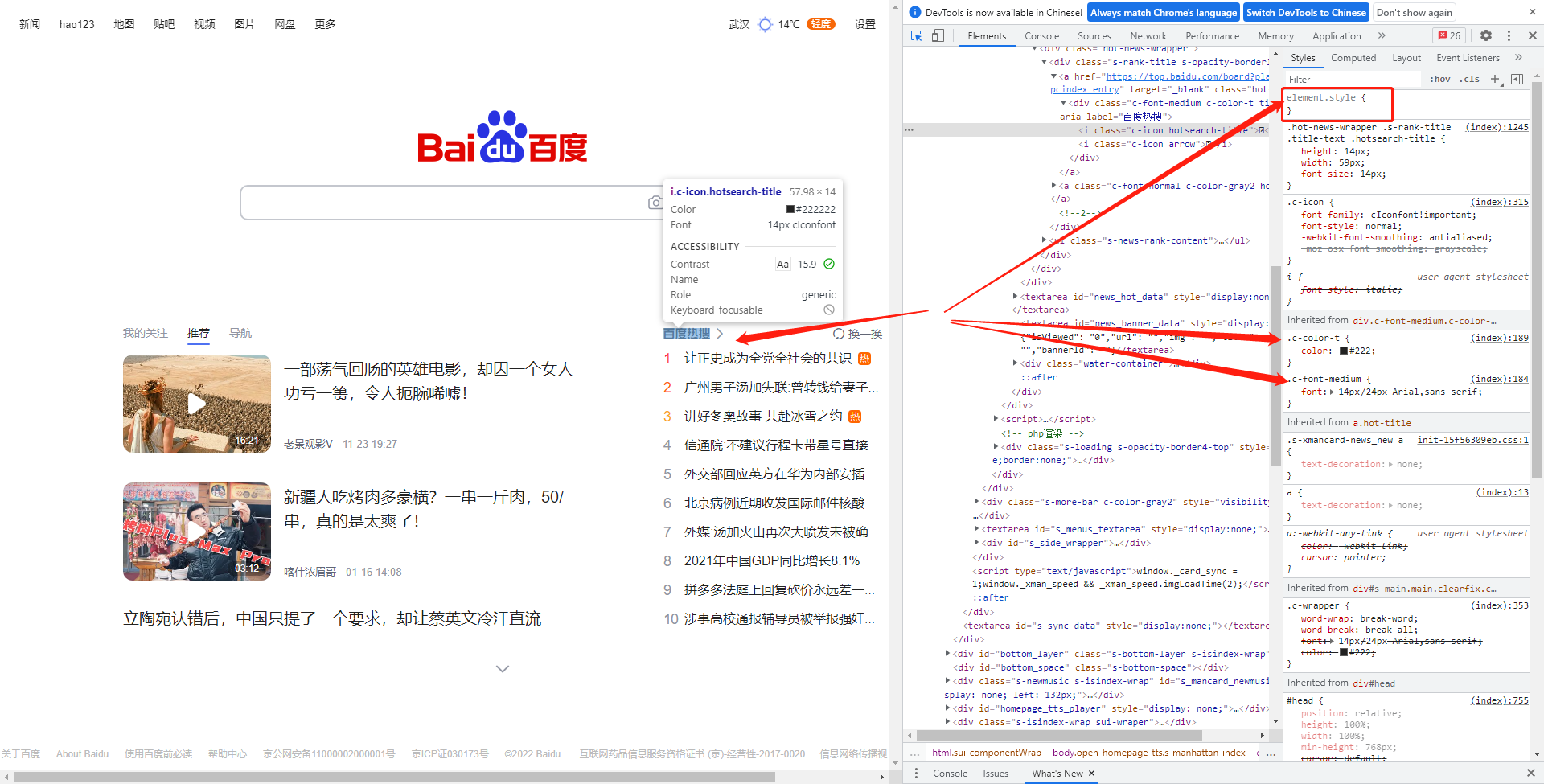The height and width of the screenshot is (784, 1544).
Task: Select the 我的关注 feed tab
Action: tap(146, 333)
